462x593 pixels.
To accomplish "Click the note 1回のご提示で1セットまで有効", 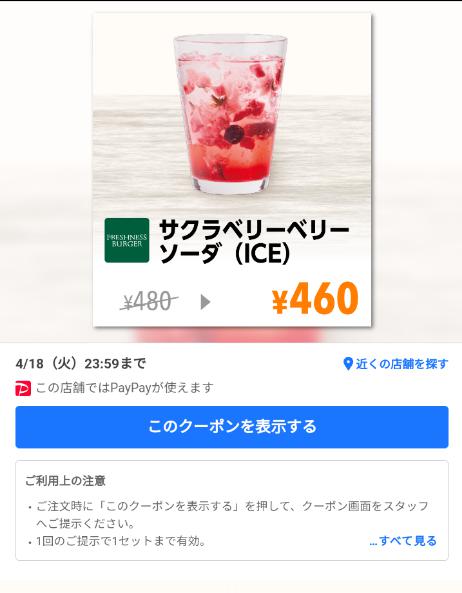I will pyautogui.click(x=118, y=541).
